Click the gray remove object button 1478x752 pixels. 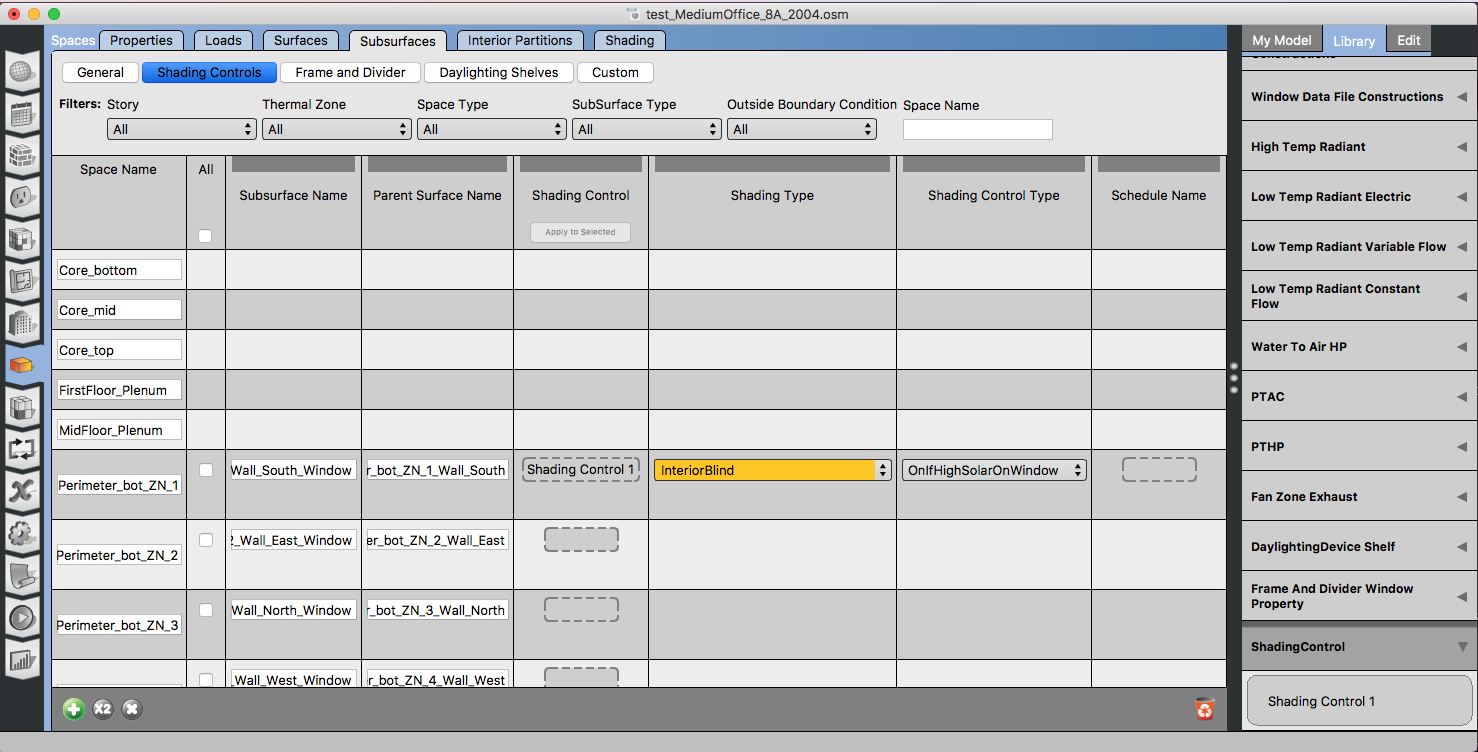[132, 709]
